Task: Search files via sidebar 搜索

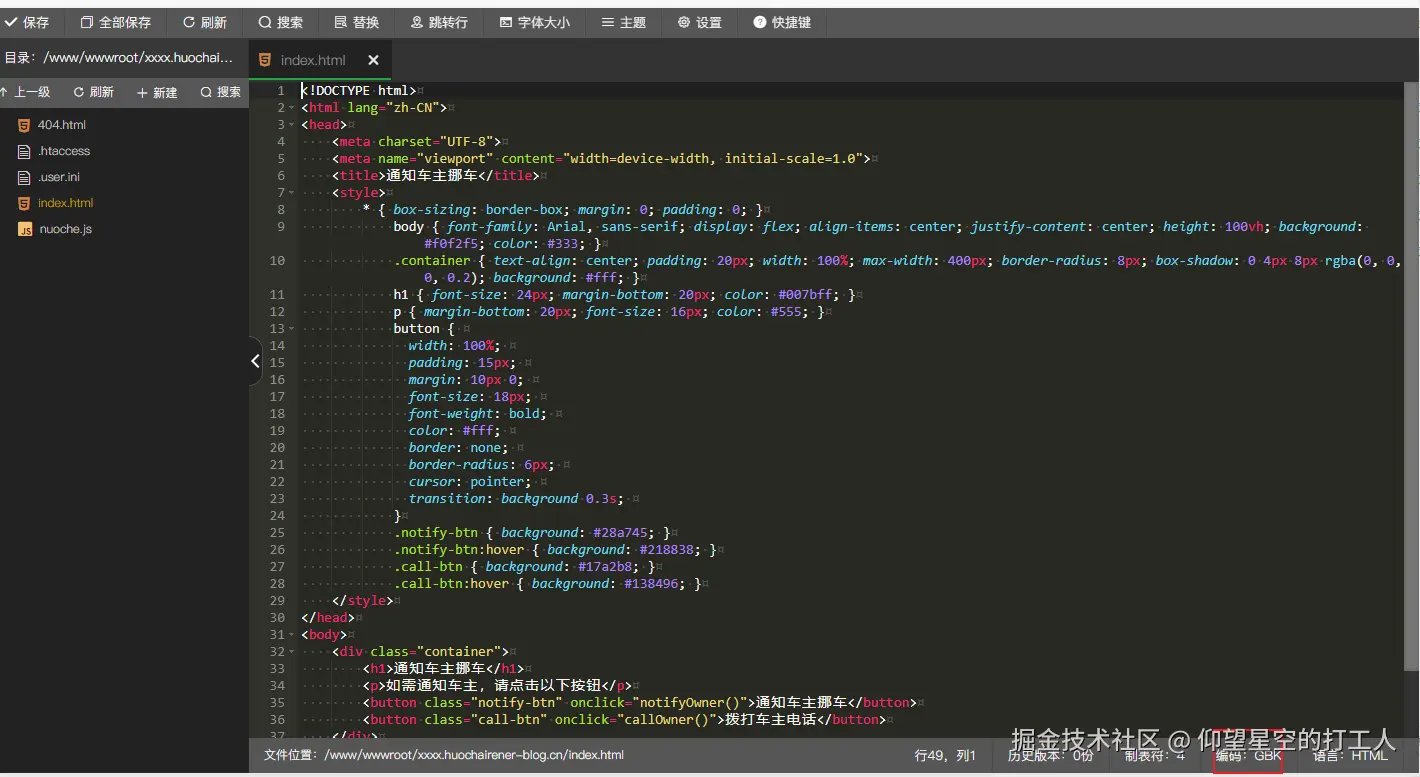Action: tap(221, 92)
